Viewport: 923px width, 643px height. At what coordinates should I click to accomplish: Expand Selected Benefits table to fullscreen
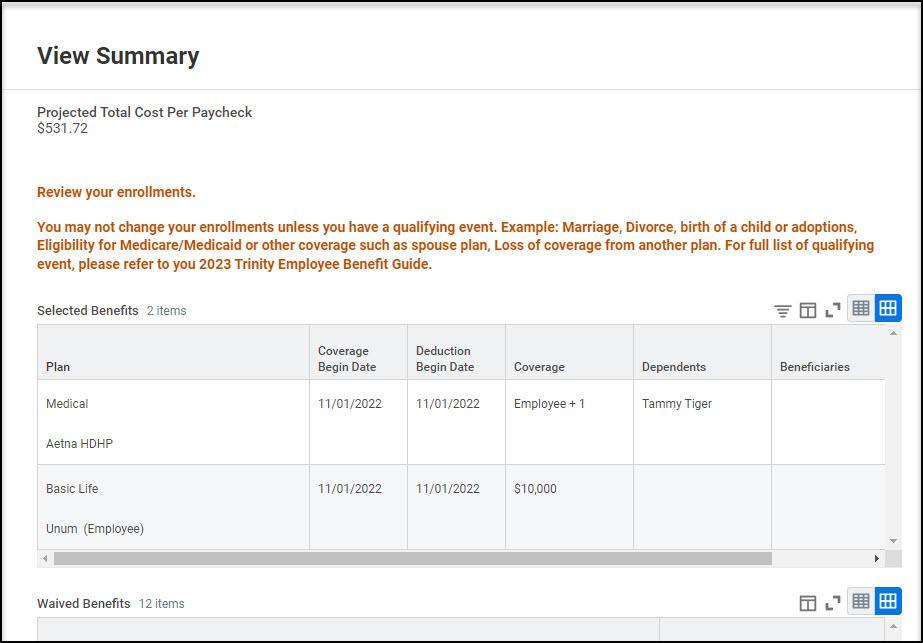coord(832,310)
